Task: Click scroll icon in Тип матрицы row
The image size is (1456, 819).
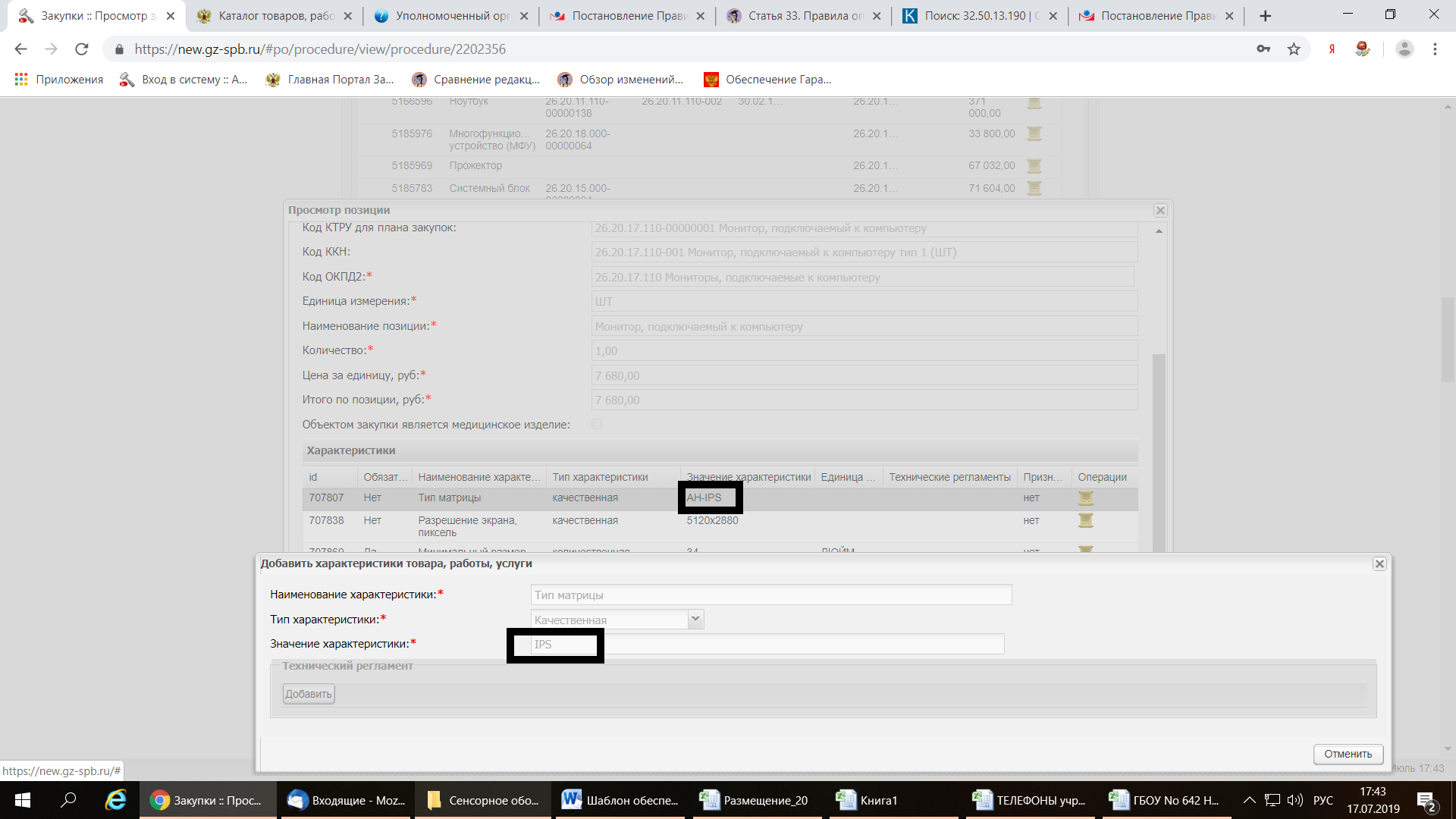Action: [x=1086, y=498]
